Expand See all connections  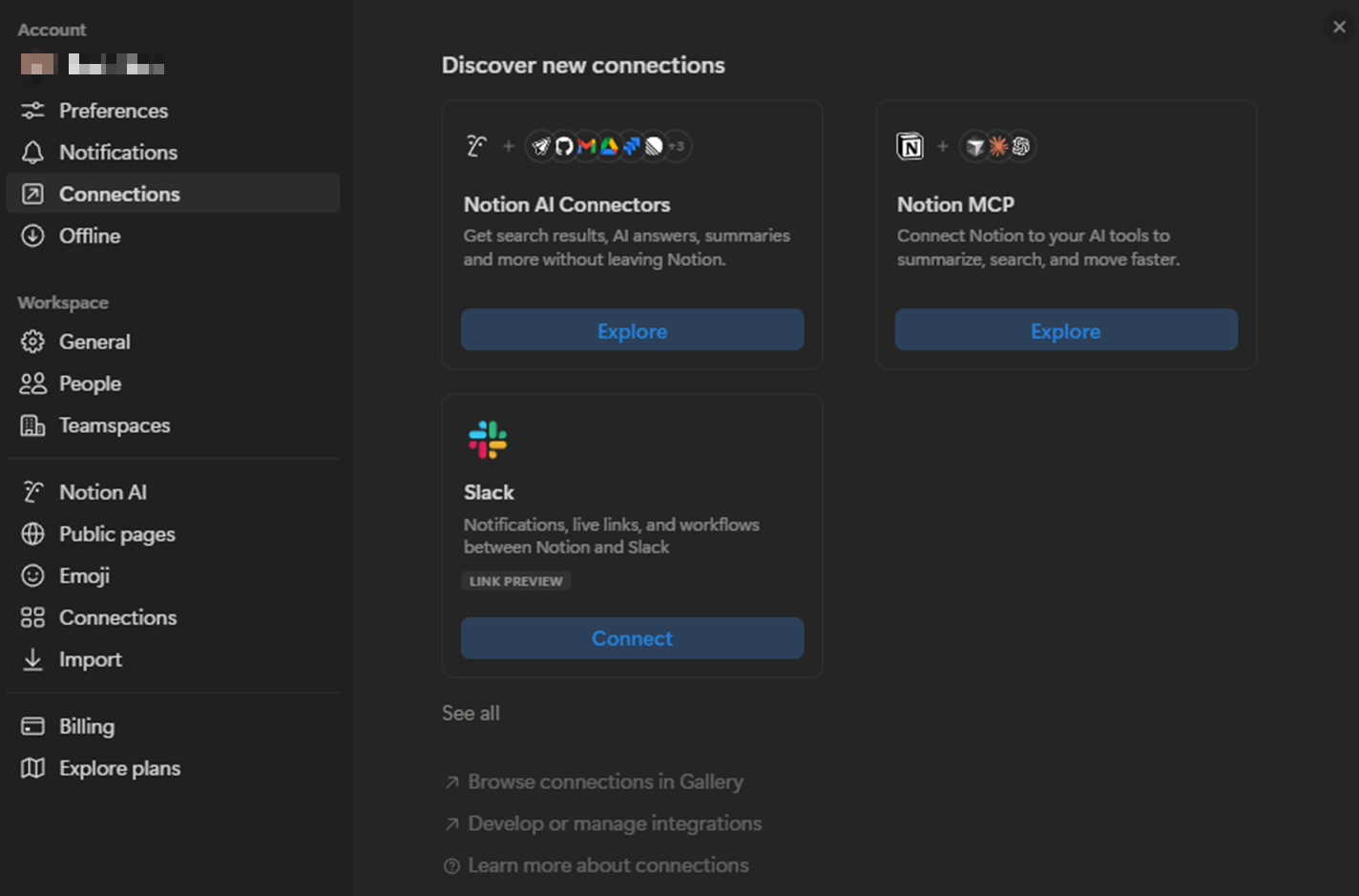coord(470,713)
